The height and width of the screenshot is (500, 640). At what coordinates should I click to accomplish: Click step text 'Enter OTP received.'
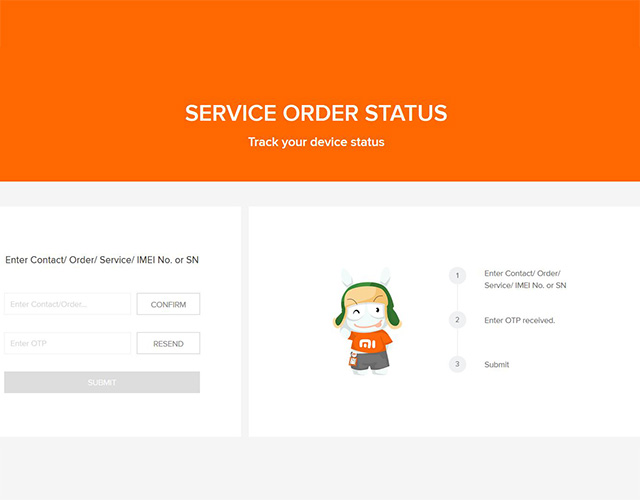[x=520, y=320]
